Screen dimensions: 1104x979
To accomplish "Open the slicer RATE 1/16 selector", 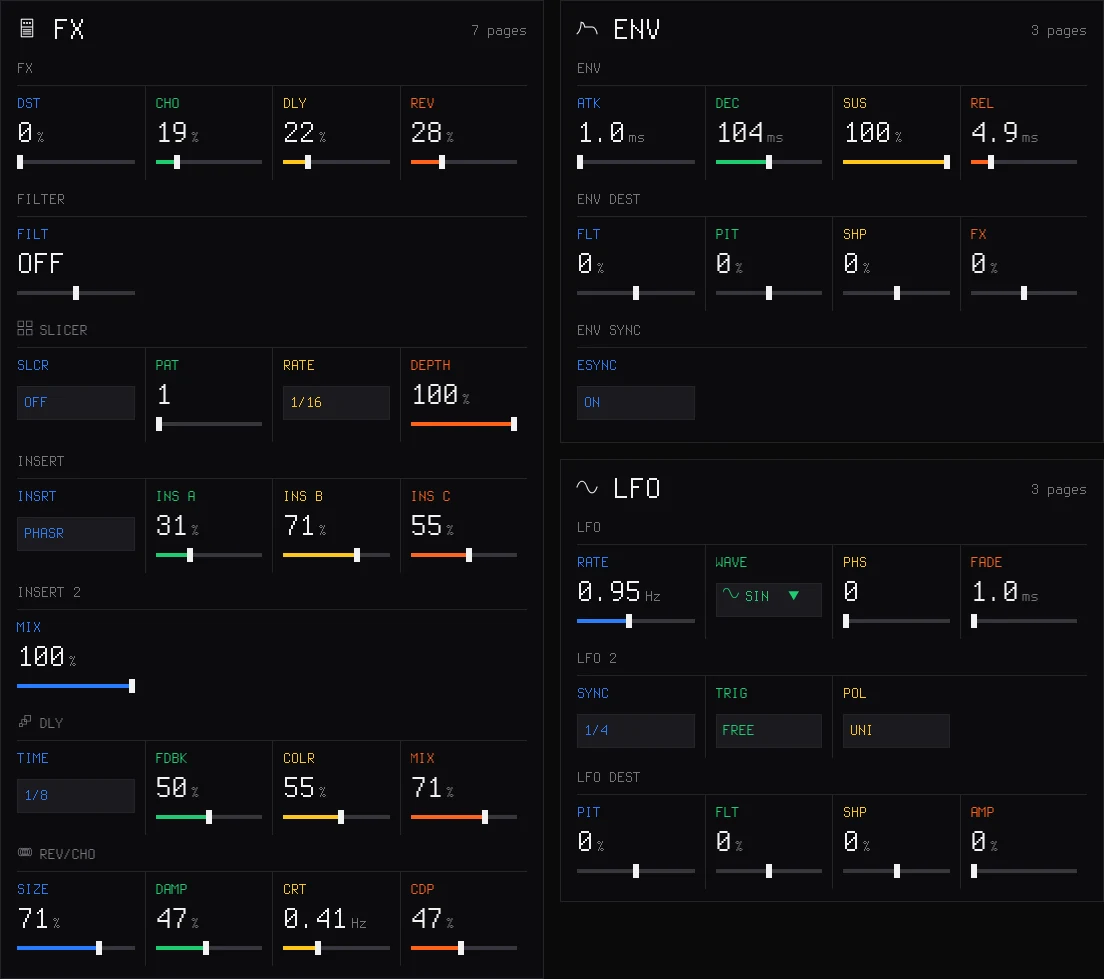I will pos(336,402).
